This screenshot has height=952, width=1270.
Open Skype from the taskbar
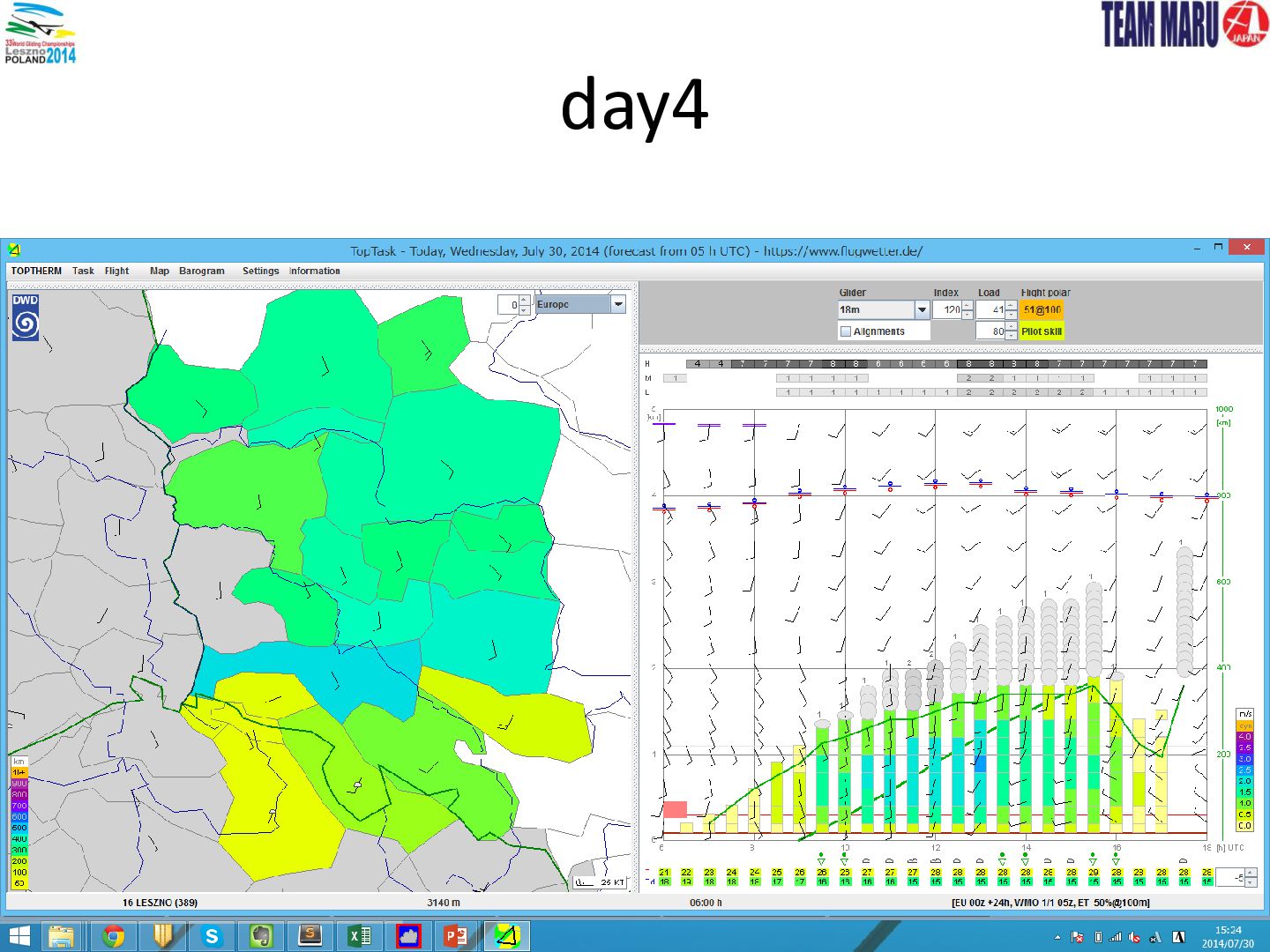[212, 936]
